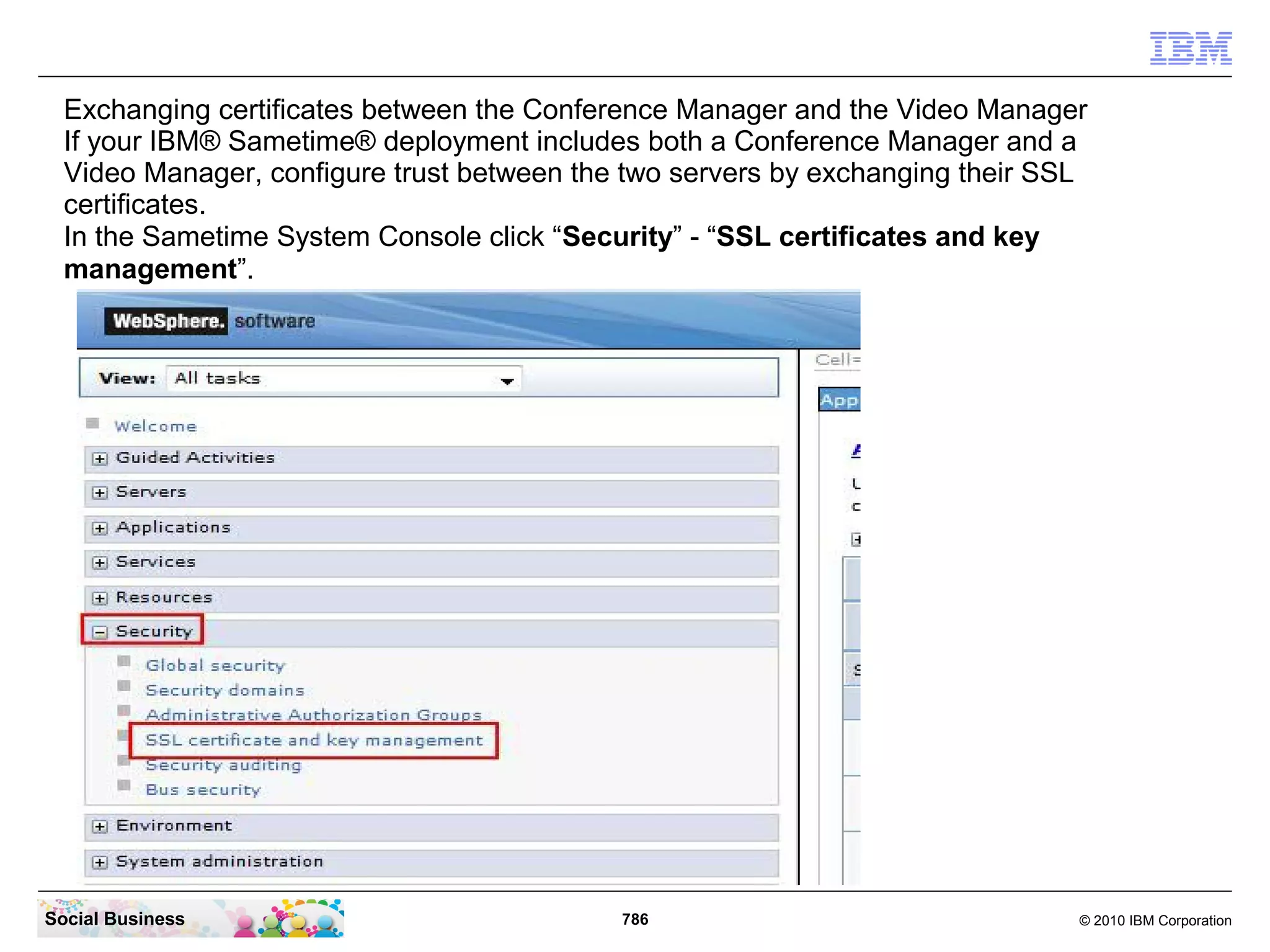Open the View All tasks dropdown
The width and height of the screenshot is (1270, 952).
coord(344,379)
